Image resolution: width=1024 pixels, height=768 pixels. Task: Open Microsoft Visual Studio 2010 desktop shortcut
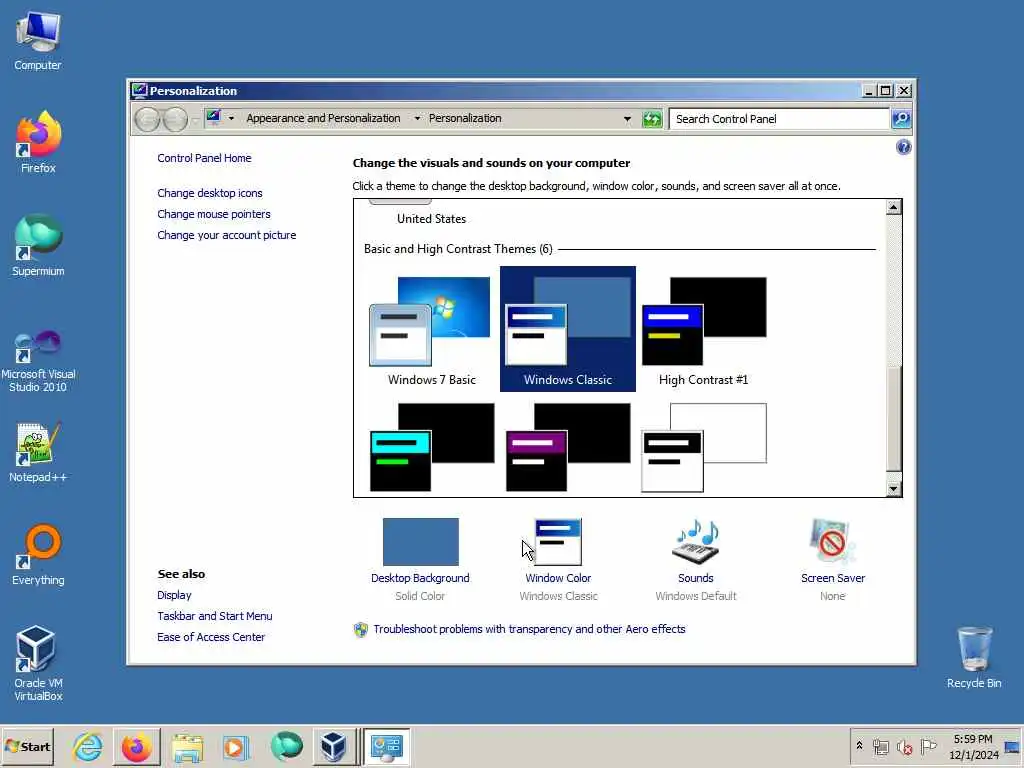point(38,360)
